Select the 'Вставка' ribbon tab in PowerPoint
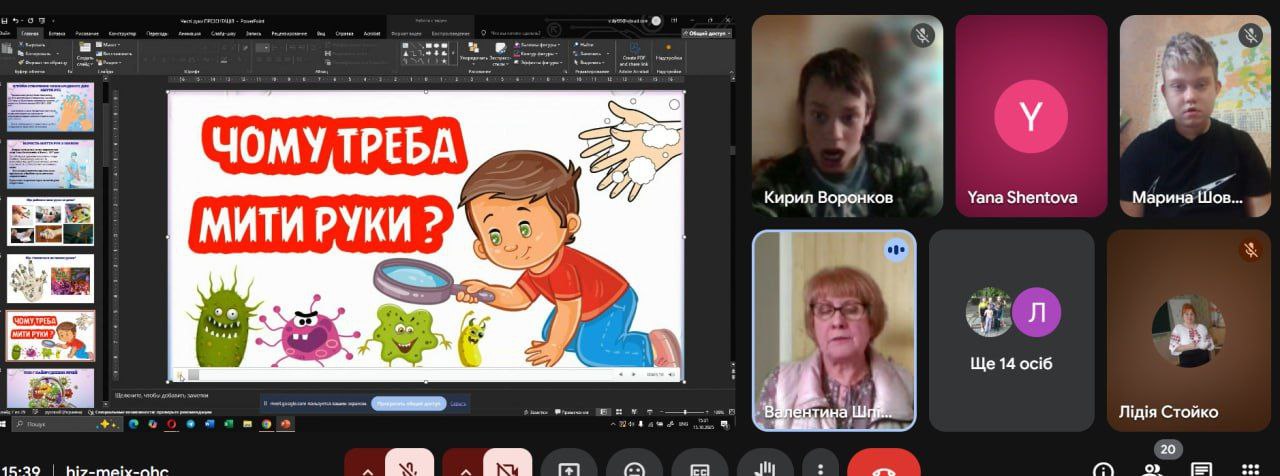Viewport: 1280px width, 476px height. click(x=57, y=33)
